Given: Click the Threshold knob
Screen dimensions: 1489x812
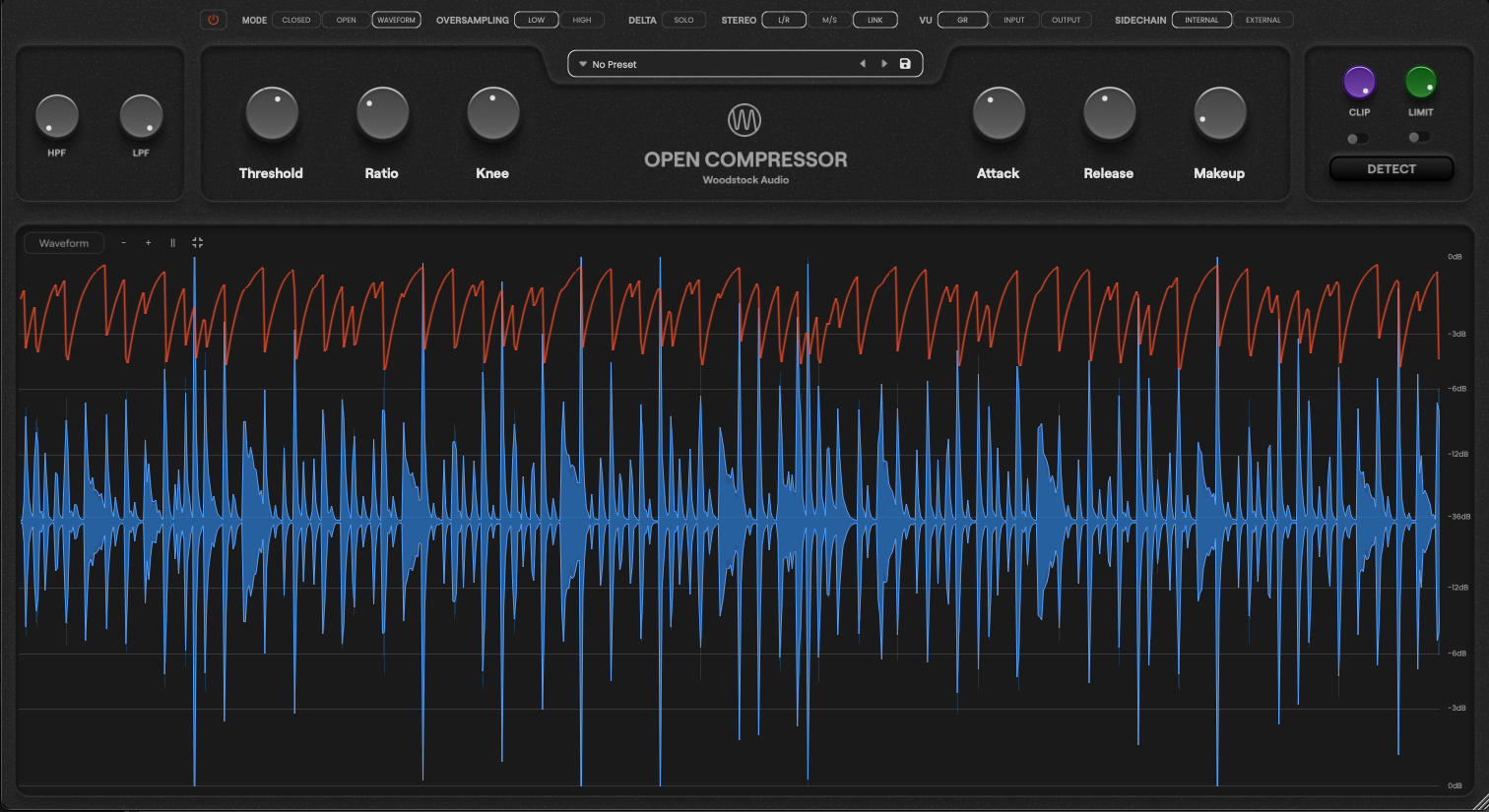Looking at the screenshot, I should [272, 113].
